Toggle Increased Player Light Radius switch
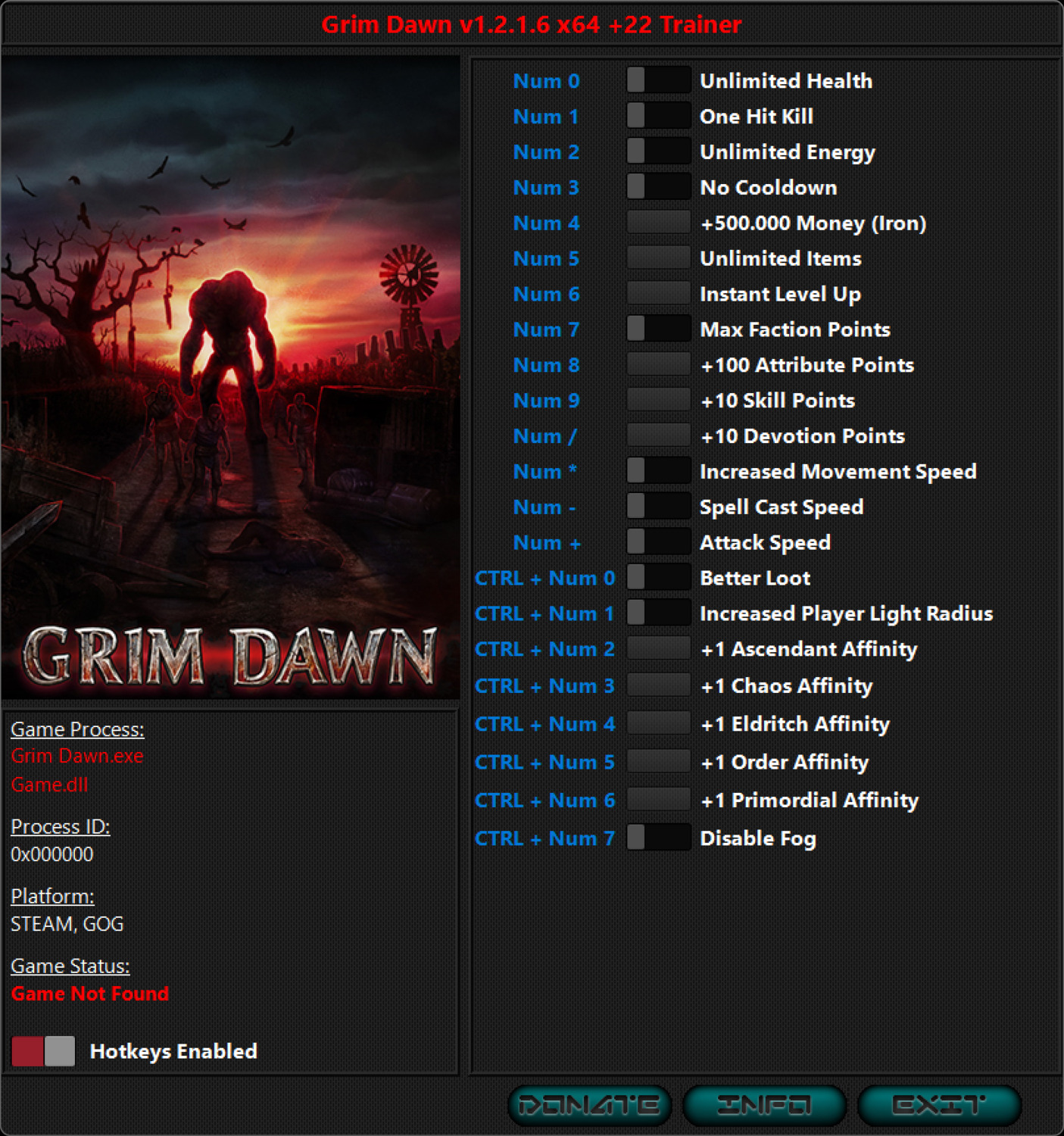 point(659,613)
